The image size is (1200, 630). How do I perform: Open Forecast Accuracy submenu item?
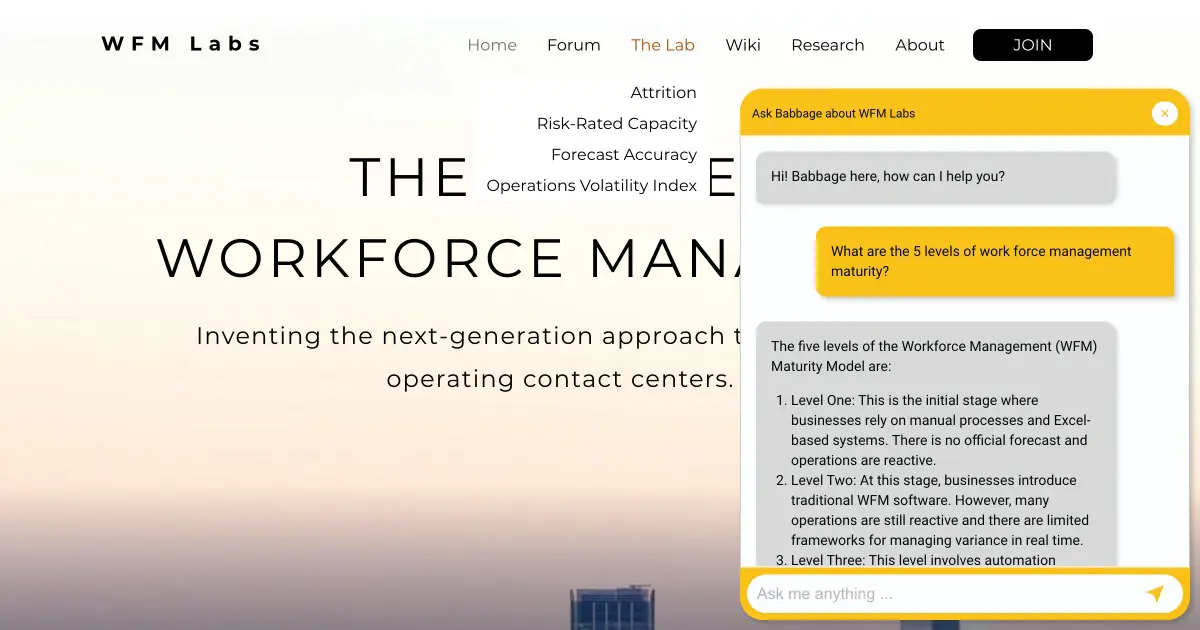pos(624,154)
